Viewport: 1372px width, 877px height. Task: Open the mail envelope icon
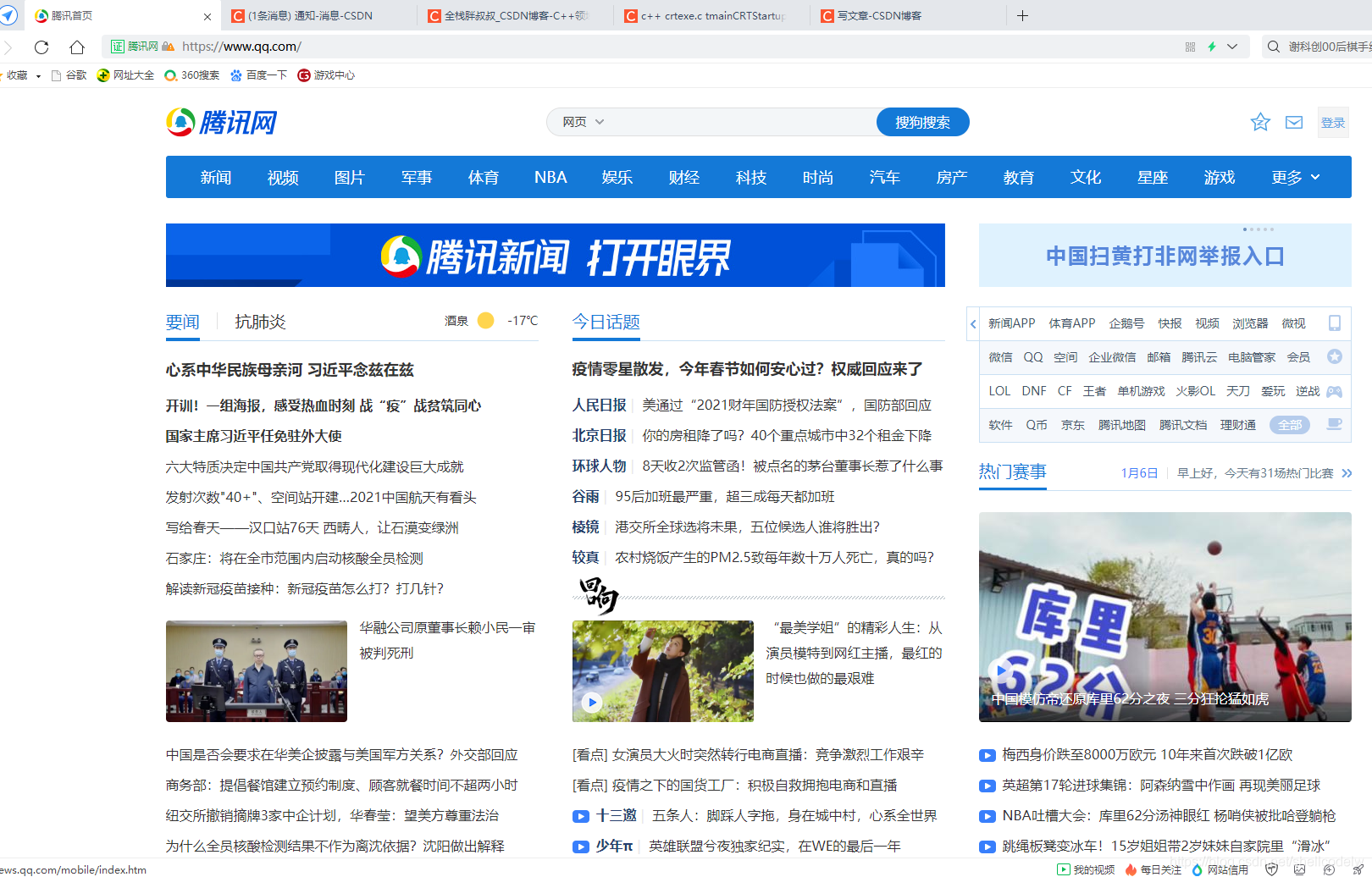(1294, 122)
